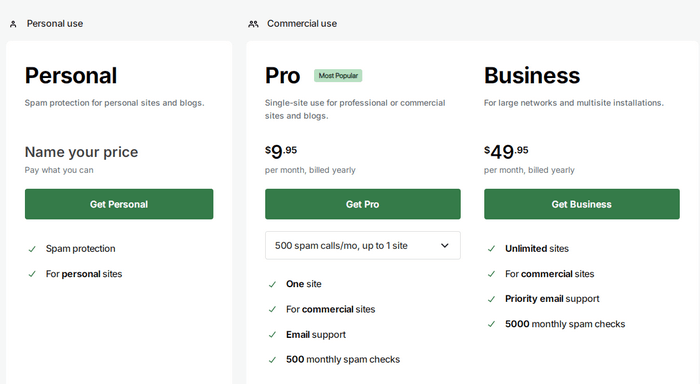The width and height of the screenshot is (700, 384).
Task: Click the checkmark beside Email support
Action: (x=272, y=335)
